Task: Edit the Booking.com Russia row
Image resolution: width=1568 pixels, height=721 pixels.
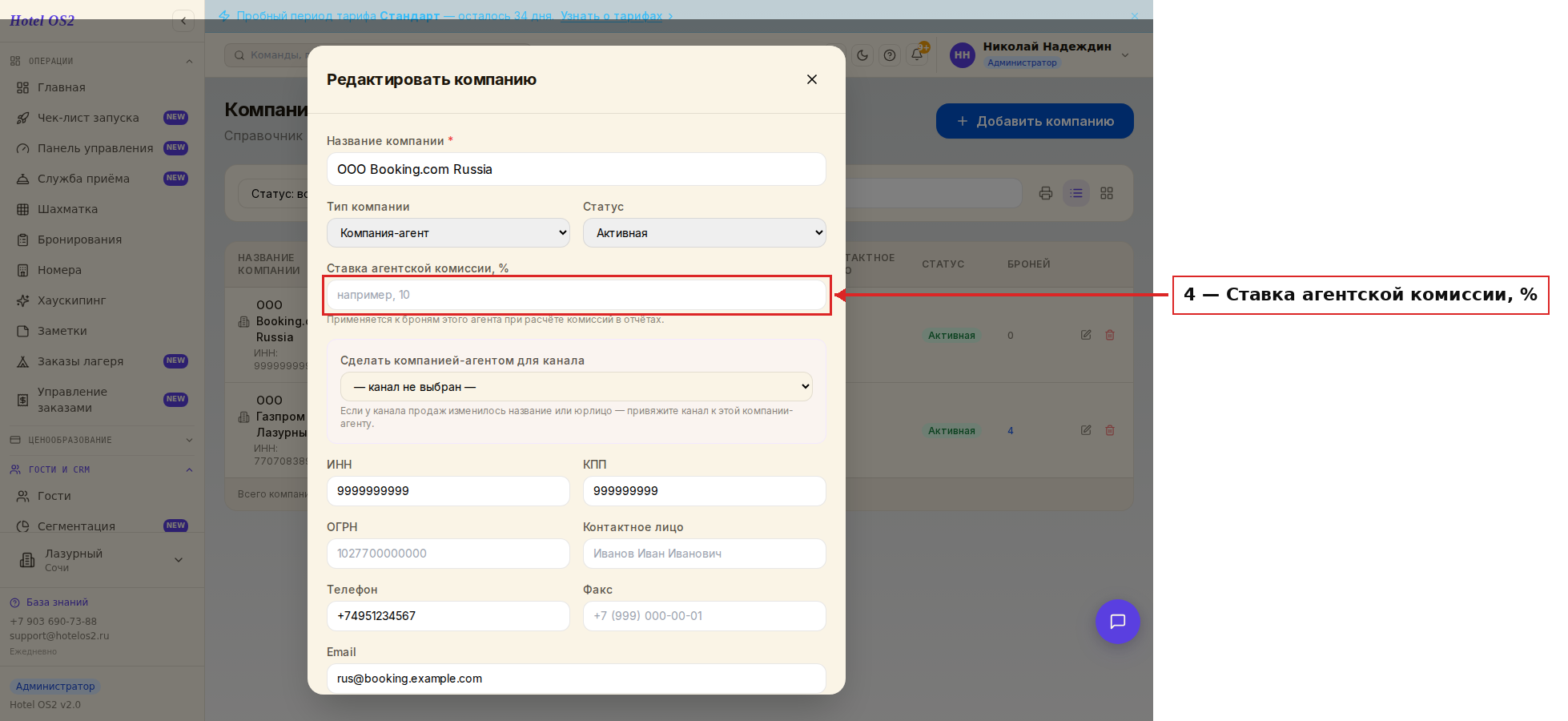Action: [x=1086, y=335]
